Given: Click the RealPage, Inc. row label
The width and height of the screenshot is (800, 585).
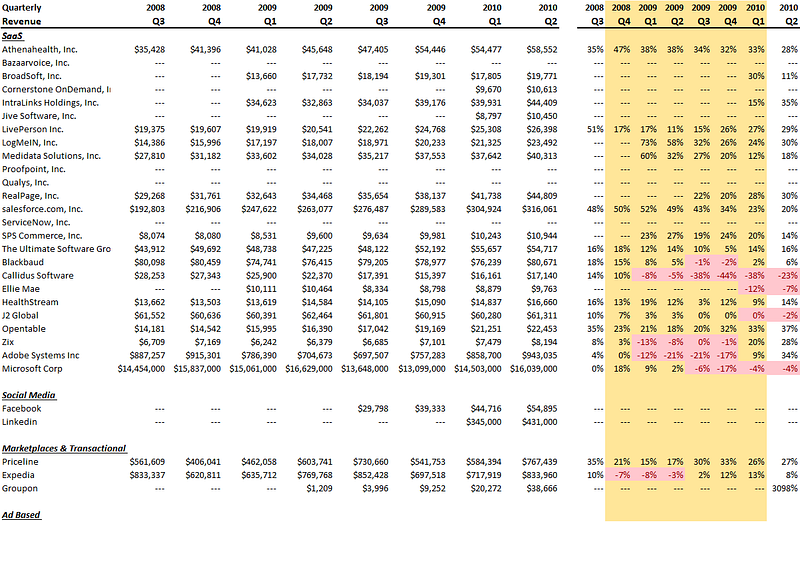Looking at the screenshot, I should (x=31, y=196).
